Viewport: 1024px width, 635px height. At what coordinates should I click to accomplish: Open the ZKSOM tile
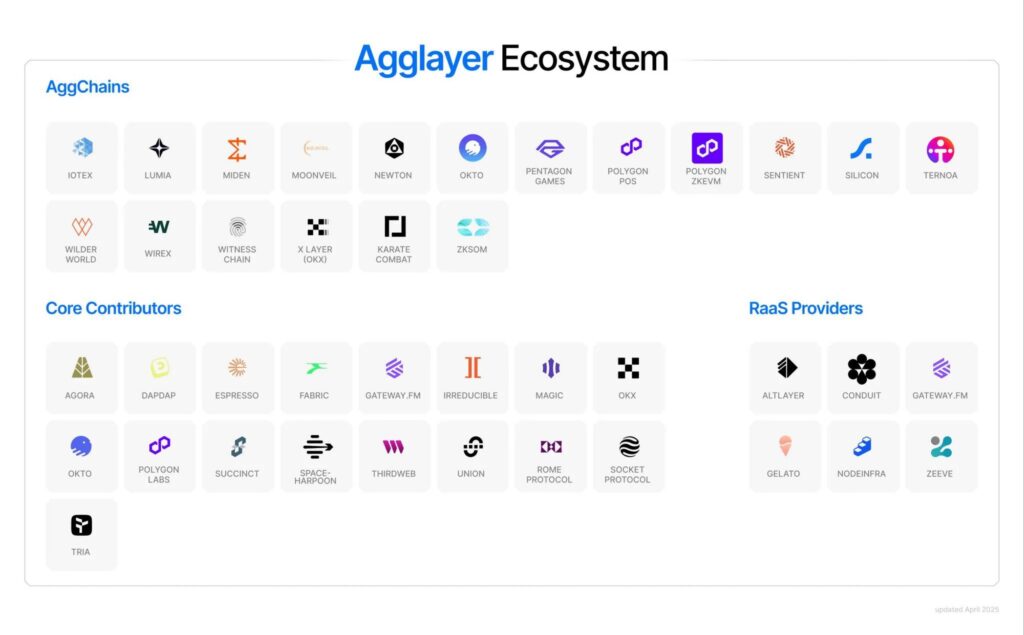coord(472,236)
